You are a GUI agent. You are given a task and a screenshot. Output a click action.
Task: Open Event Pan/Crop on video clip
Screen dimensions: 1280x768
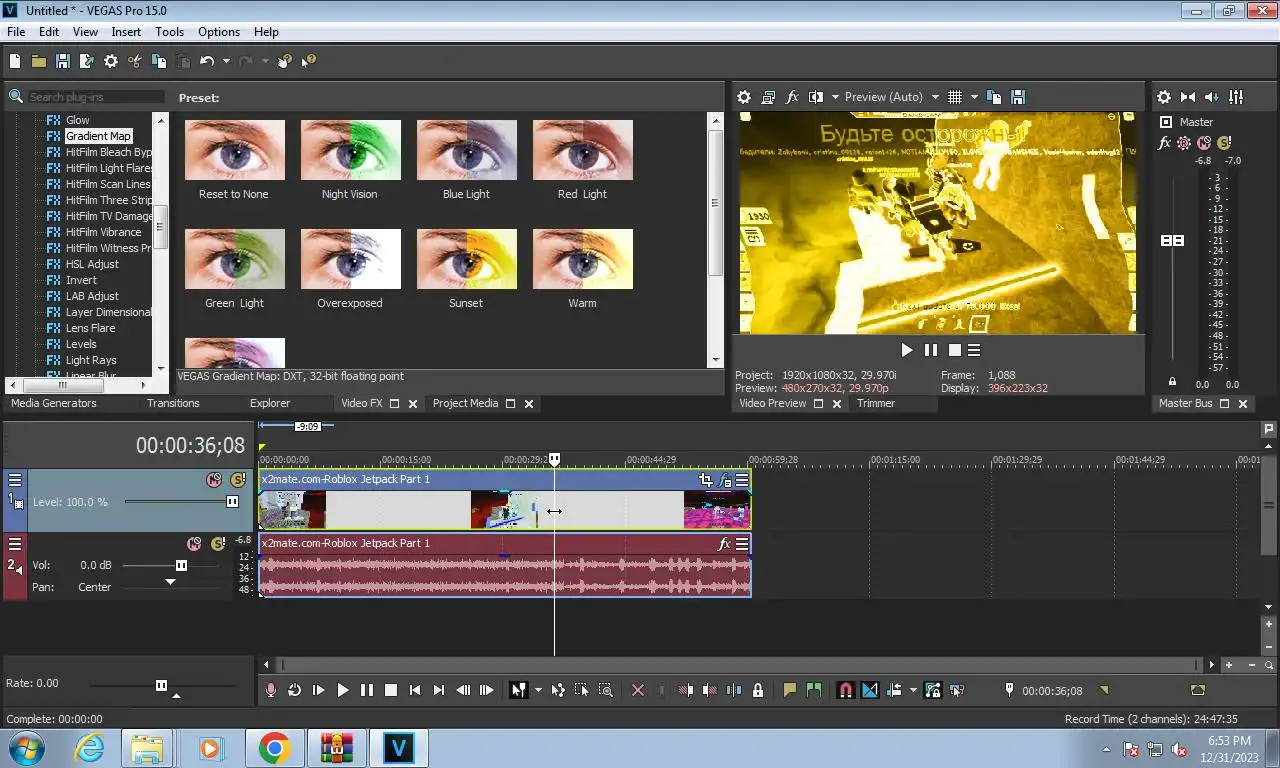[706, 480]
